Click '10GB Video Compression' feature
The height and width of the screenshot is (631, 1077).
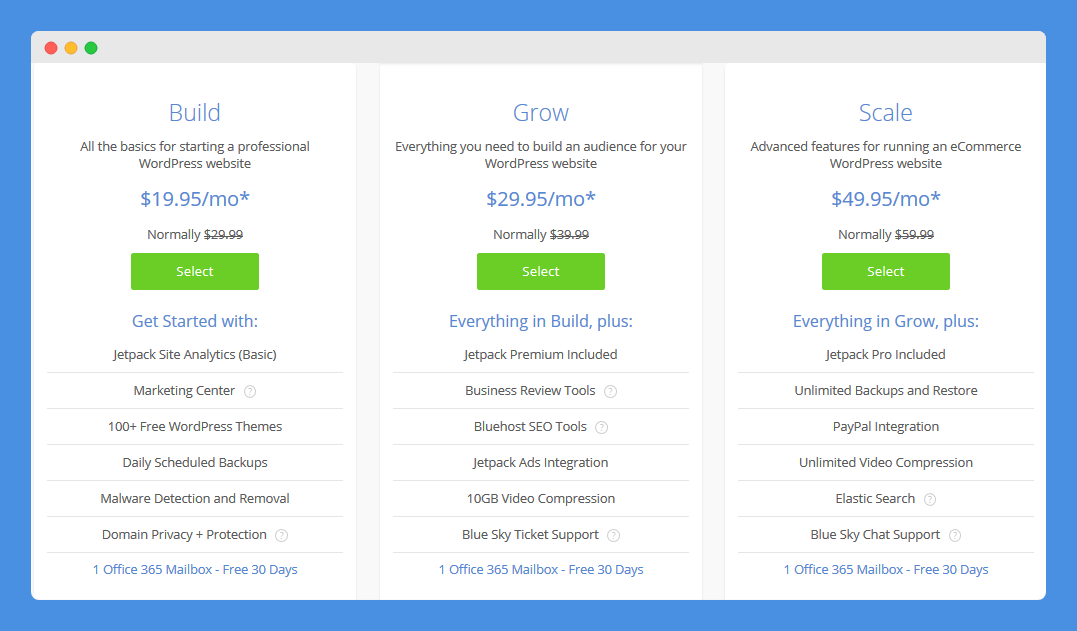[x=541, y=498]
